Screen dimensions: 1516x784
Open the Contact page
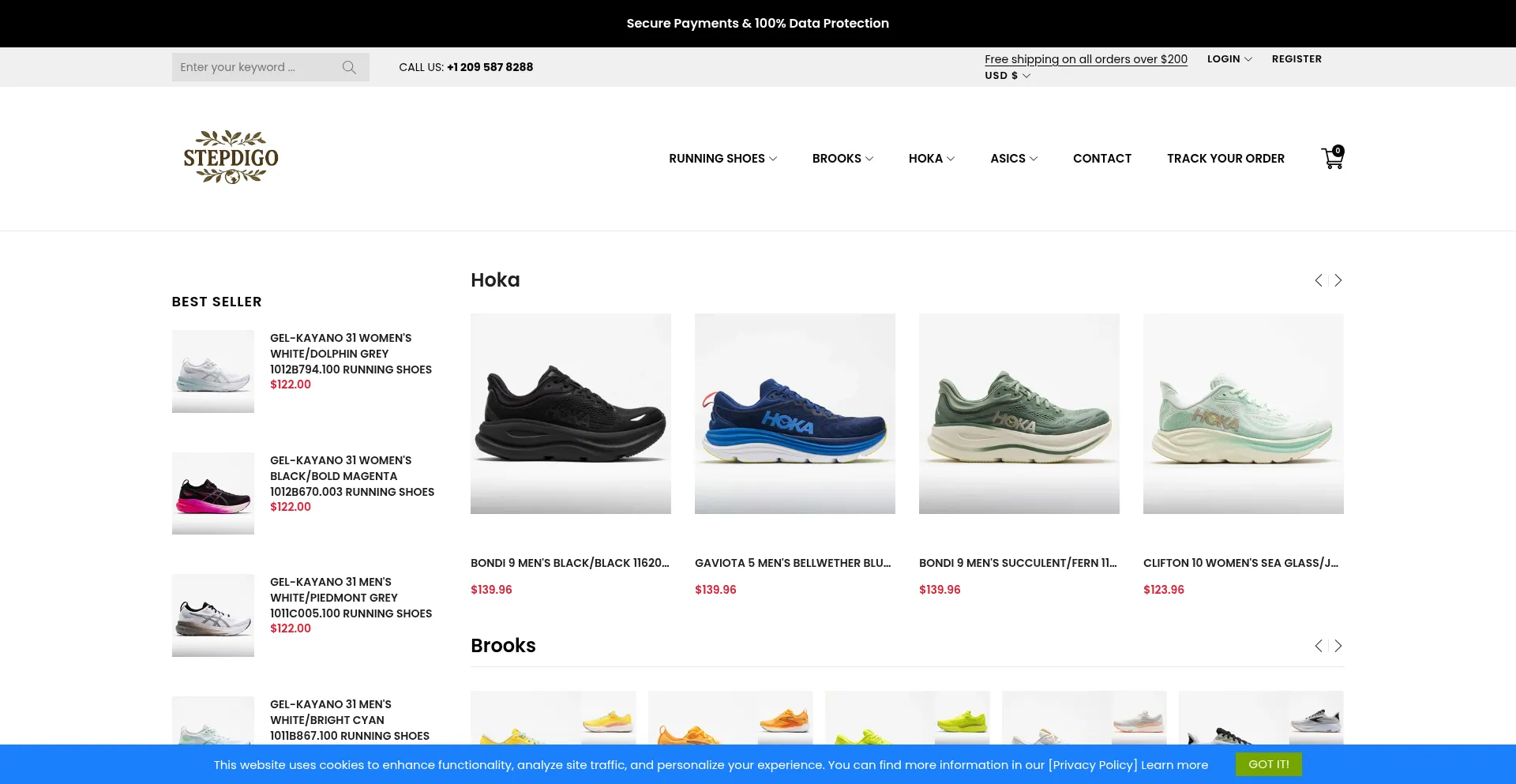(1101, 159)
